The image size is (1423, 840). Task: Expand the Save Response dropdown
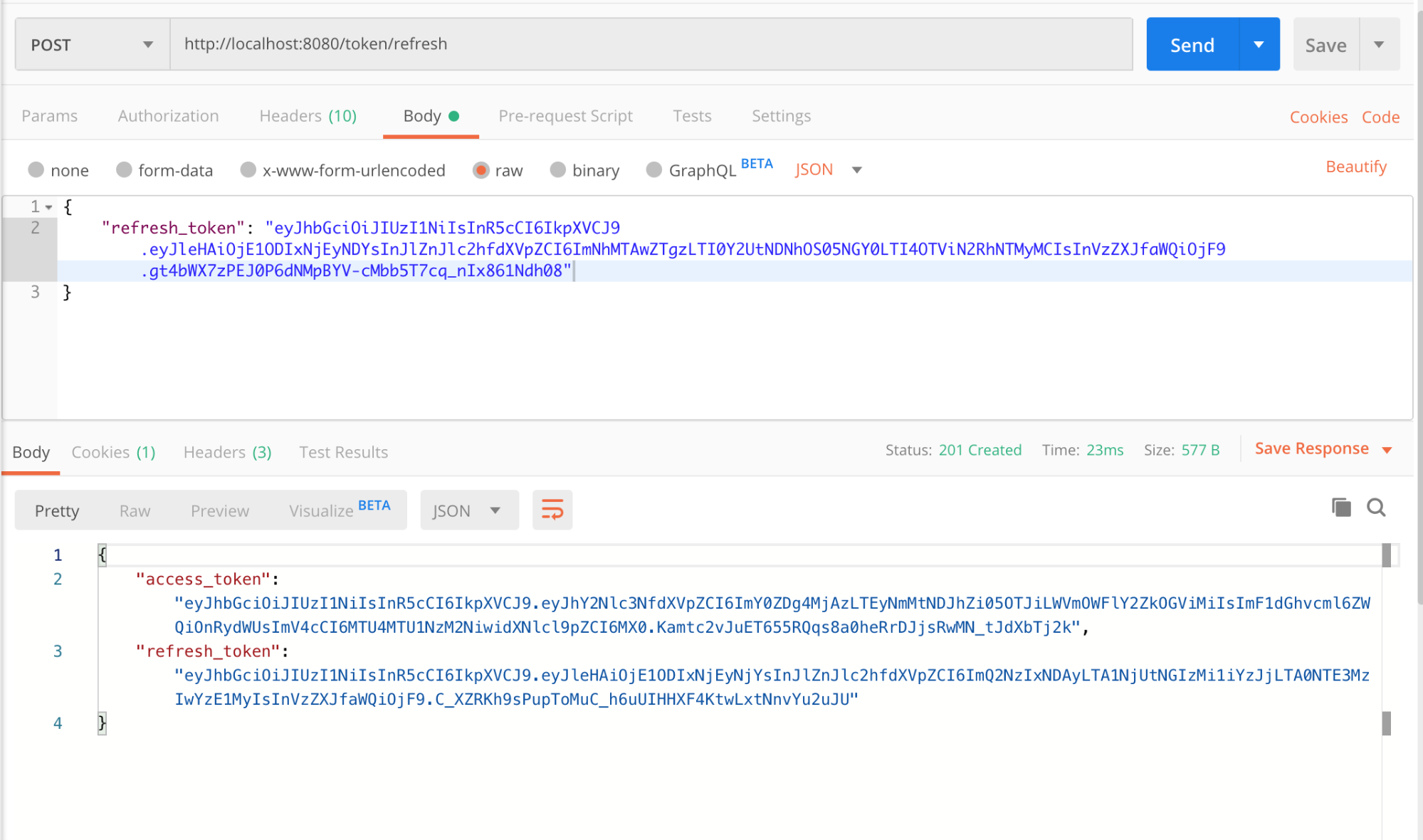click(1387, 448)
